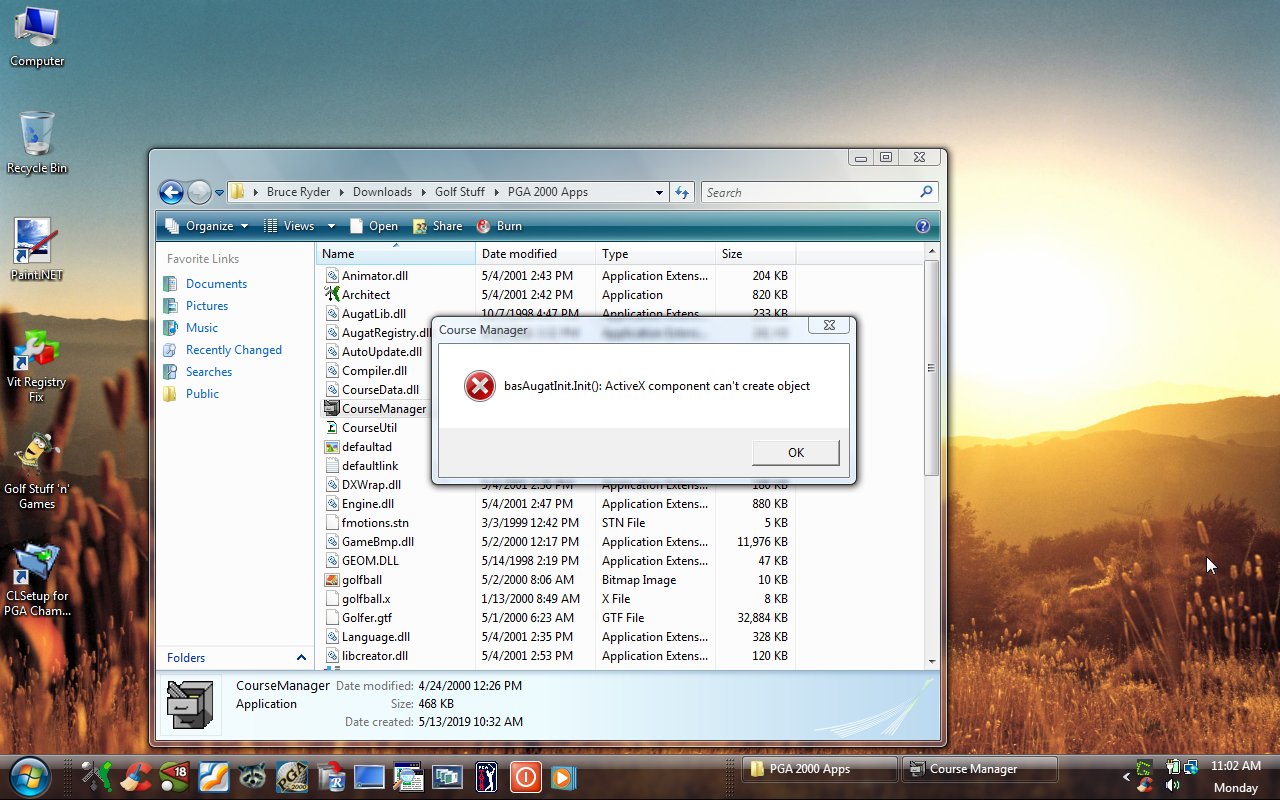Image resolution: width=1280 pixels, height=800 pixels.
Task: Click the search magnifier icon
Action: (x=926, y=192)
